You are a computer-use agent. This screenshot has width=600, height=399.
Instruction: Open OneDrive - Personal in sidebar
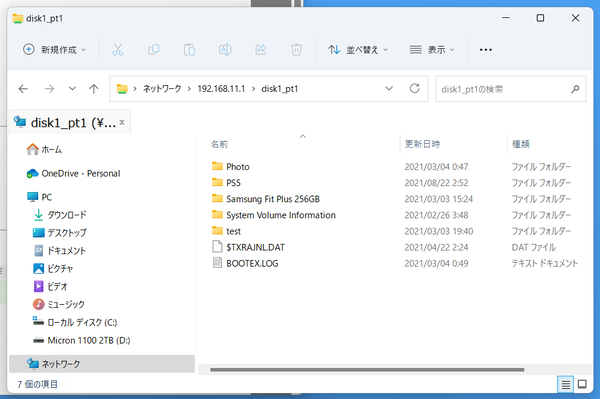tap(73, 174)
